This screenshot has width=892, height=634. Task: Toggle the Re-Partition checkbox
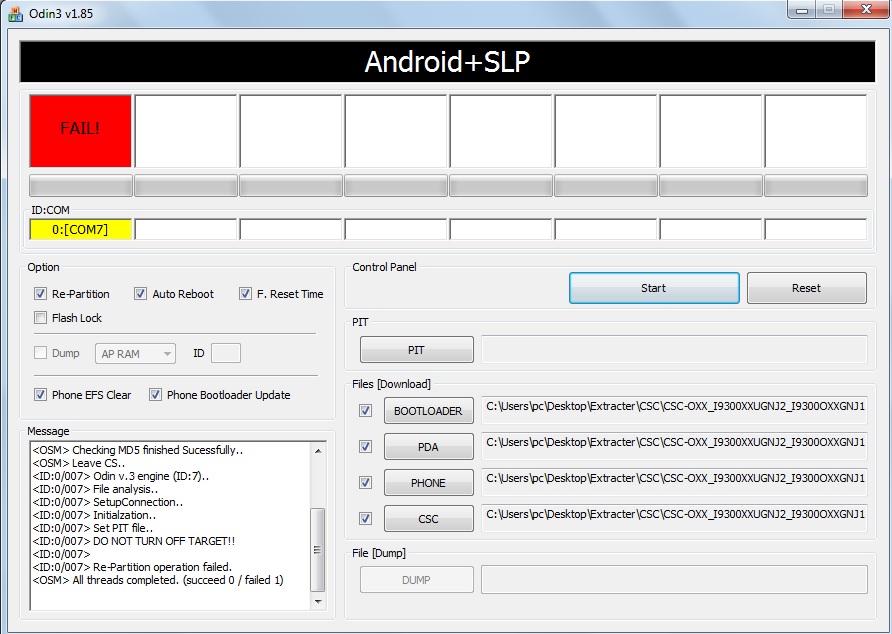coord(40,294)
